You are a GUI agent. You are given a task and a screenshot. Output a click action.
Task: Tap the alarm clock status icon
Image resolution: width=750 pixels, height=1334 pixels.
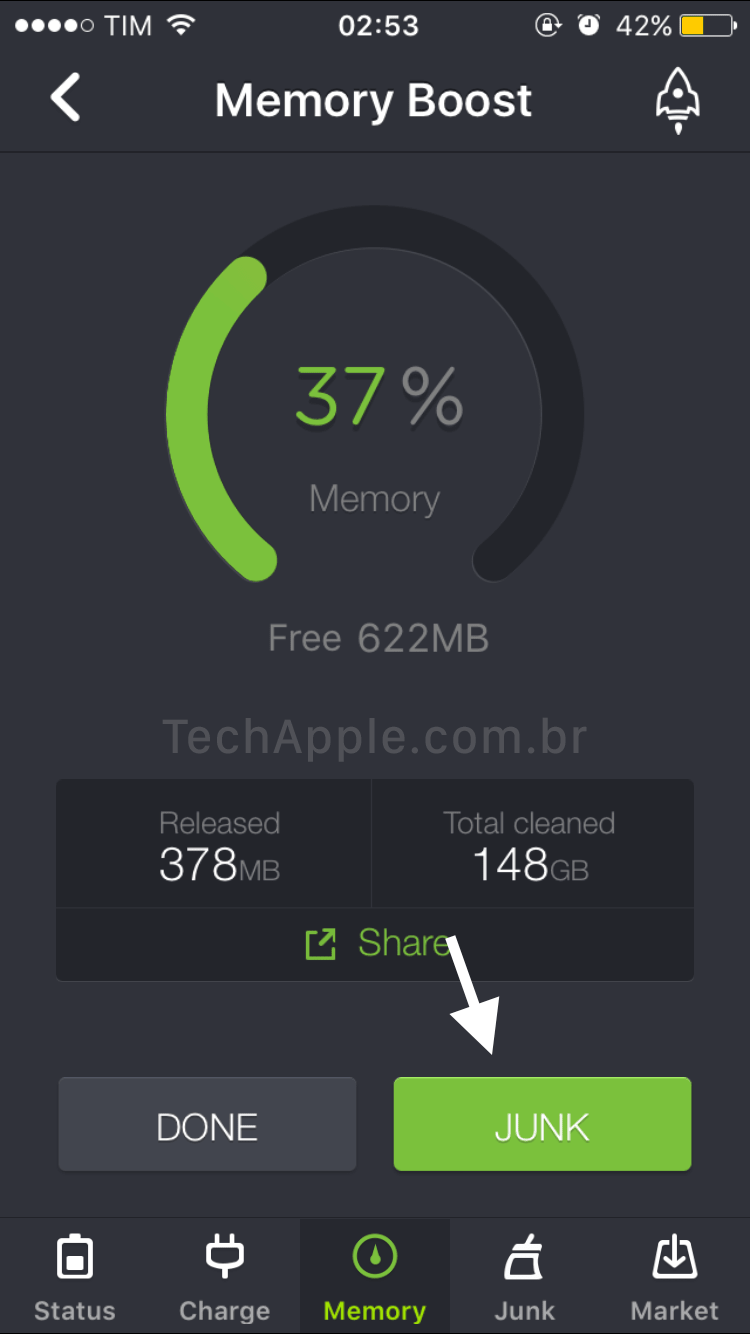(x=589, y=26)
